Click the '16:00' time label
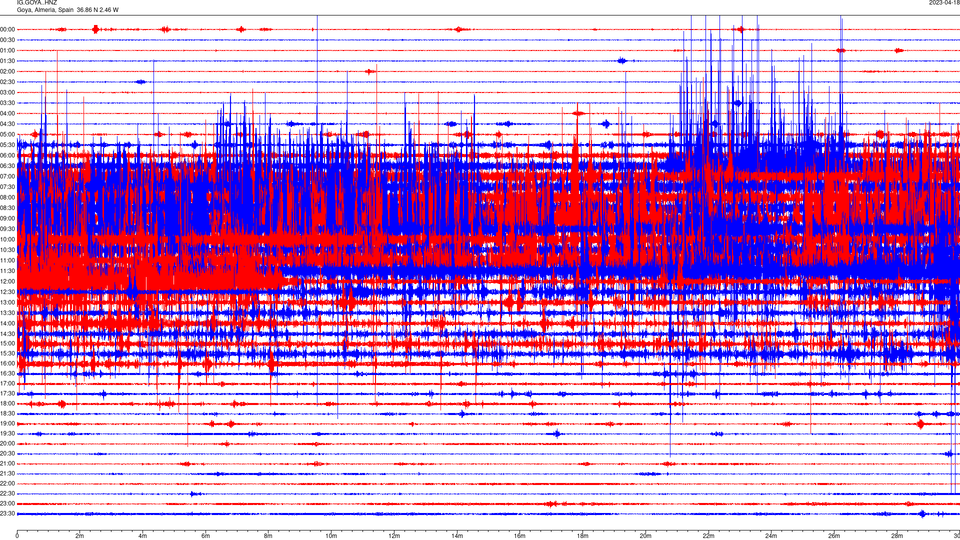 click(7, 363)
